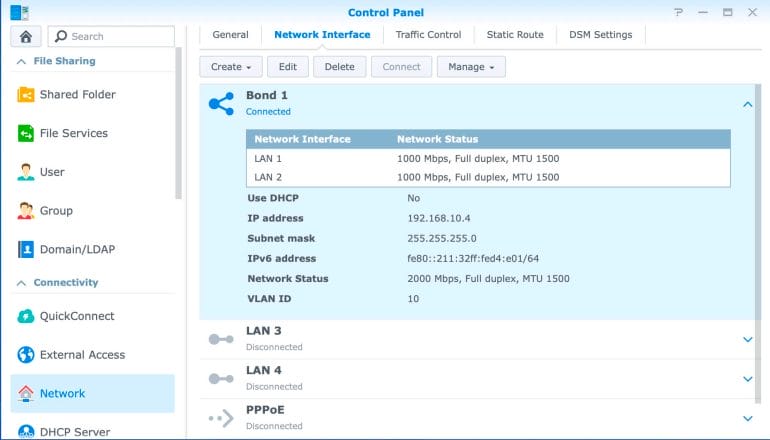
Task: Switch to the General tab
Action: (x=230, y=35)
